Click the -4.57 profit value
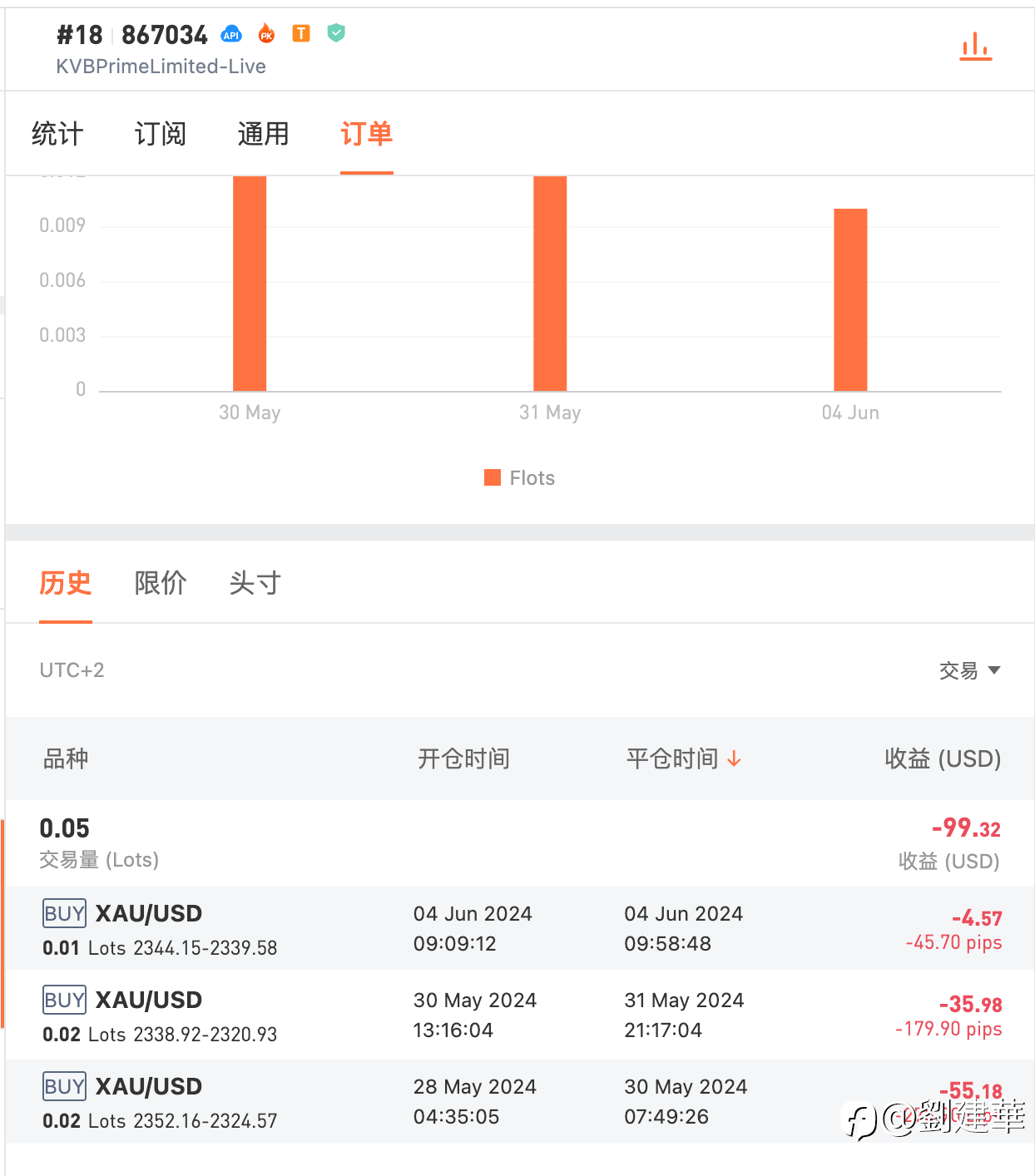This screenshot has width=1035, height=1176. coord(977,918)
